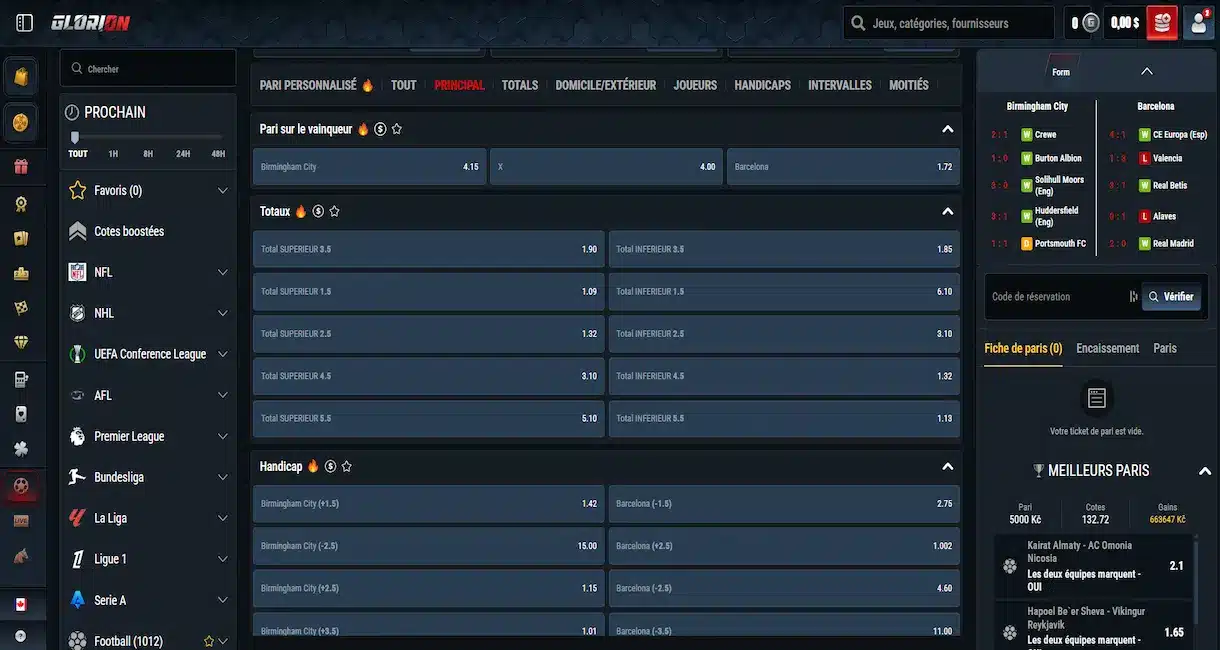This screenshot has height=650, width=1220.
Task: Open the horse racing icon in left rail
Action: pyautogui.click(x=21, y=556)
